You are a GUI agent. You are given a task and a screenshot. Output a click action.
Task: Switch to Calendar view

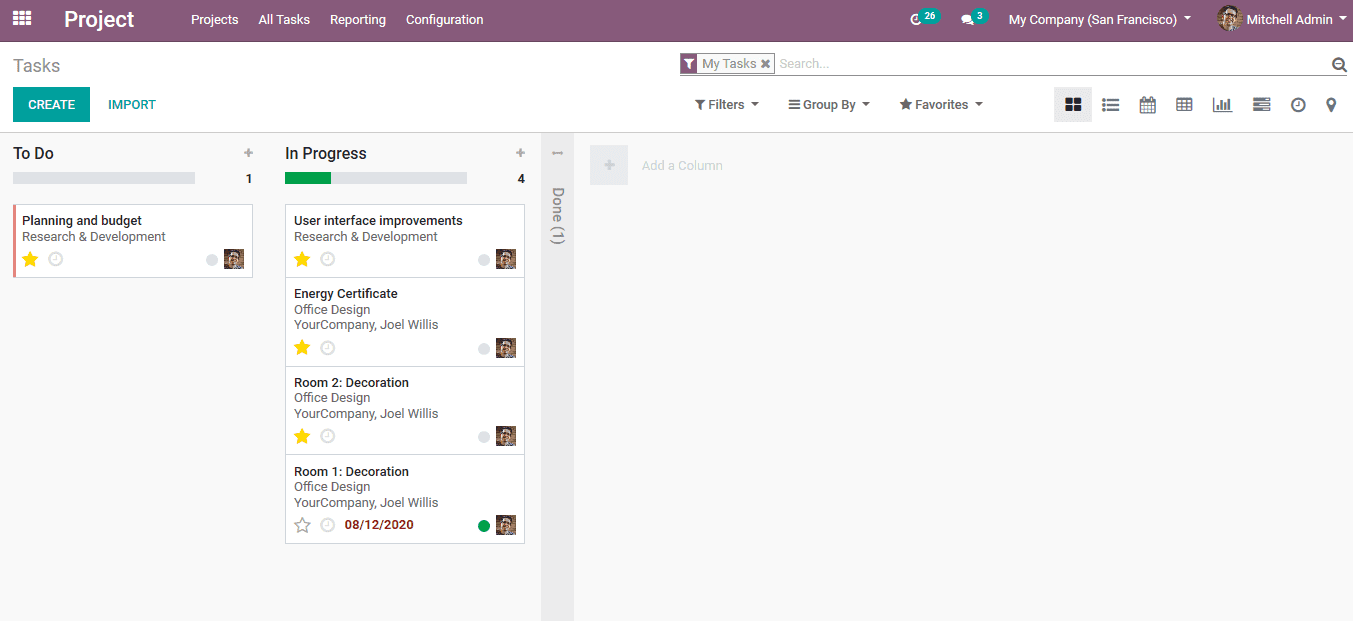[1147, 104]
